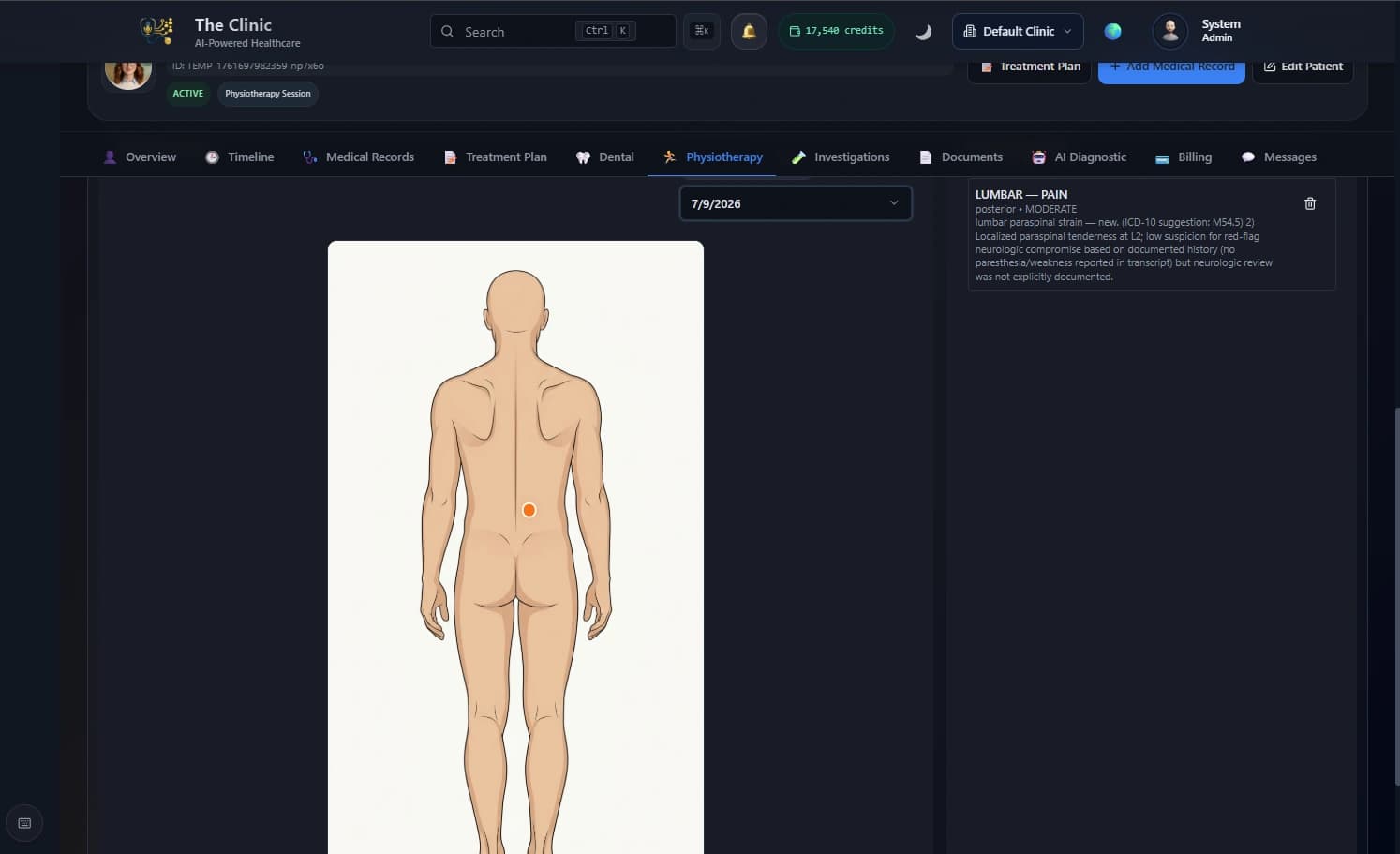Click the page vertical scrollbar

click(x=1396, y=595)
